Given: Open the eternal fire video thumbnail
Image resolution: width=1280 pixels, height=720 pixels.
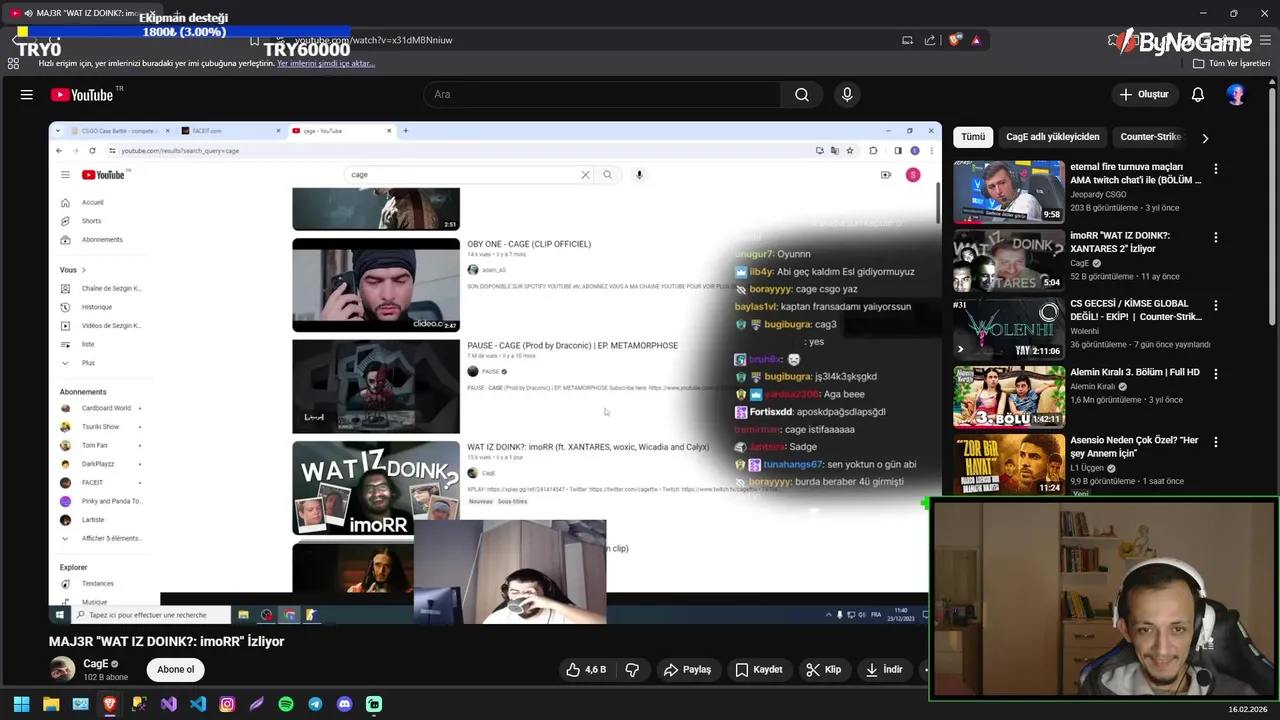Looking at the screenshot, I should coord(1009,192).
